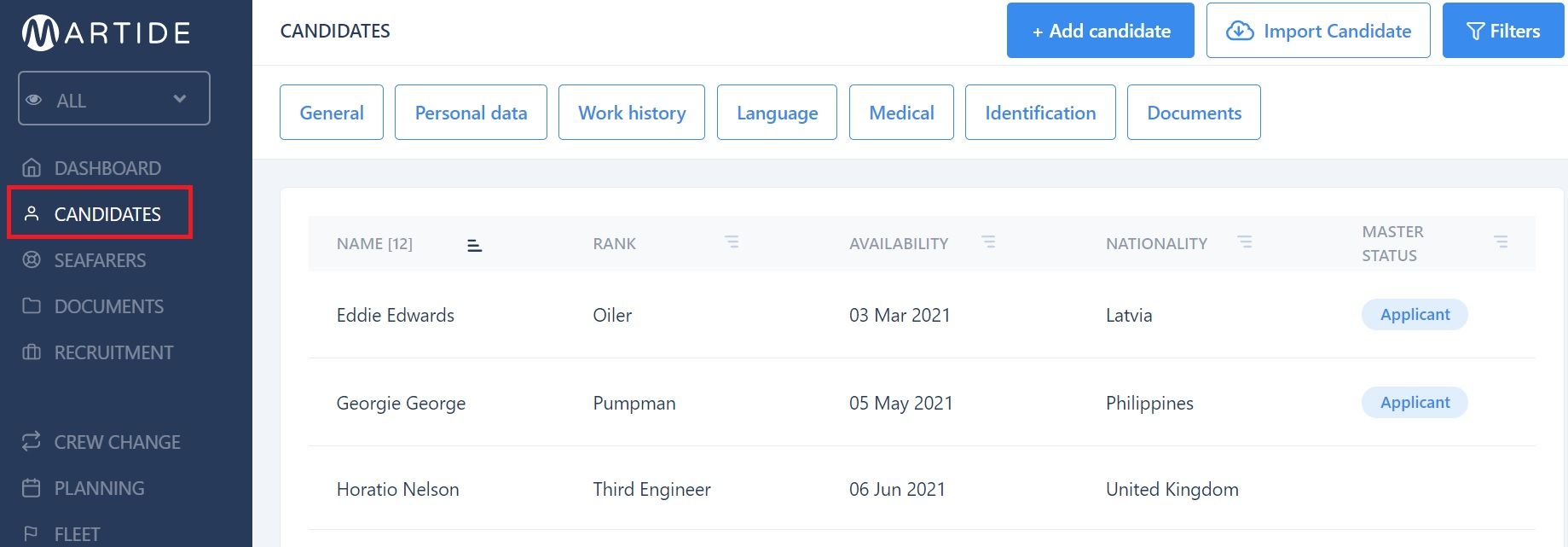The height and width of the screenshot is (547, 1568).
Task: Click the Seafarers lifebuoy icon
Action: [32, 259]
